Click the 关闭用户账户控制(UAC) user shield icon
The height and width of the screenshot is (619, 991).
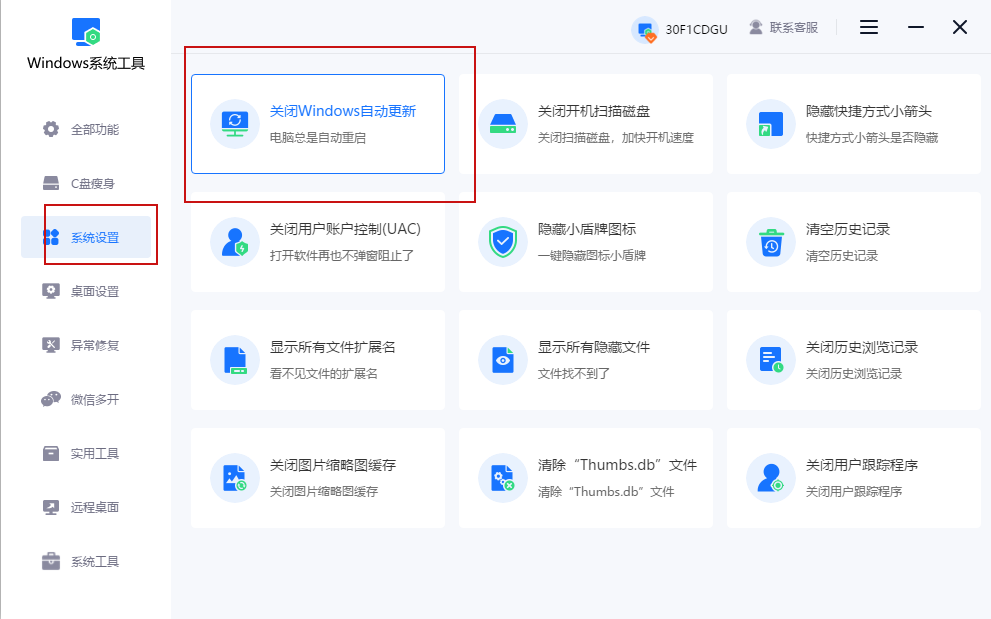point(234,242)
